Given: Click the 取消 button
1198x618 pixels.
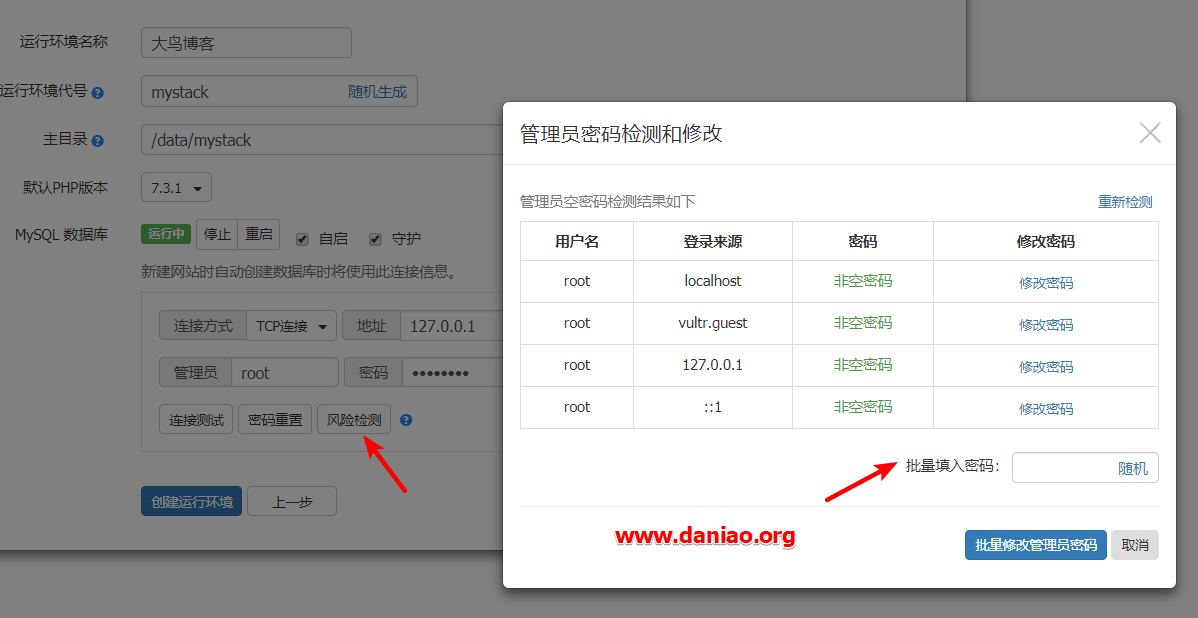Looking at the screenshot, I should (1135, 545).
